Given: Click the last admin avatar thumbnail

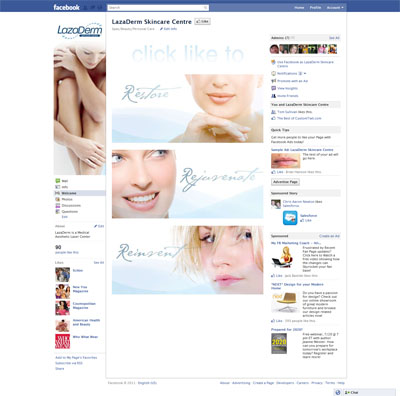Looking at the screenshot, I should coord(332,49).
